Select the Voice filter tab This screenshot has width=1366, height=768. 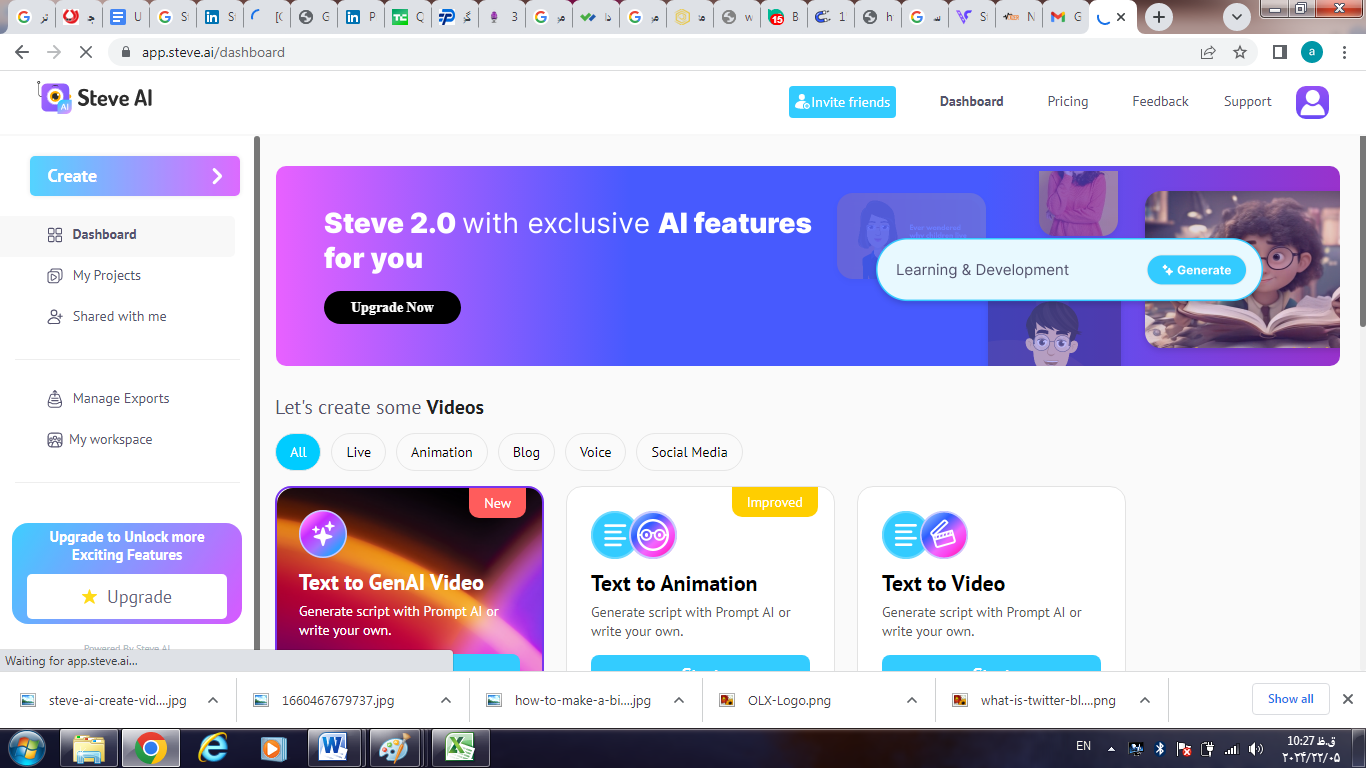(x=595, y=452)
